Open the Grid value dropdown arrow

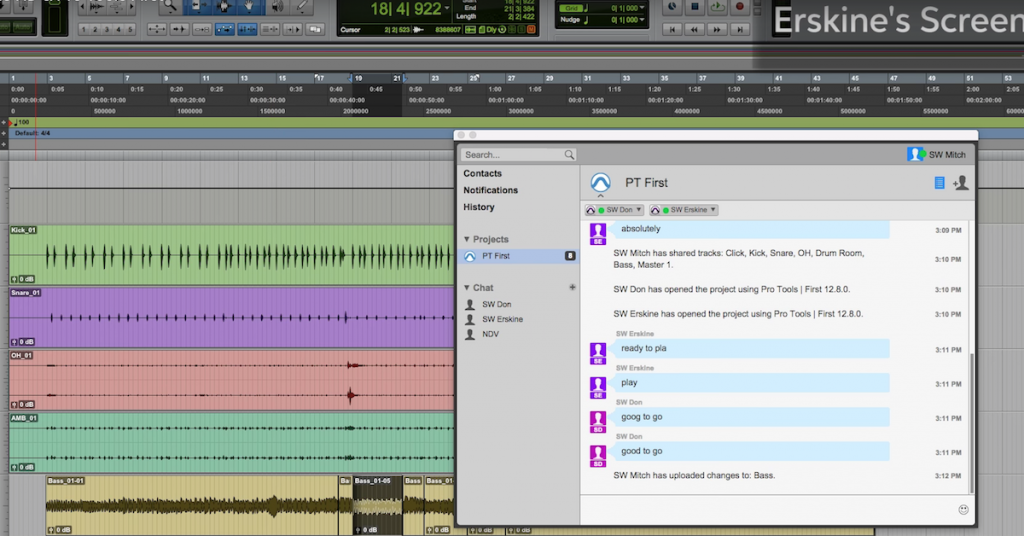[x=642, y=8]
